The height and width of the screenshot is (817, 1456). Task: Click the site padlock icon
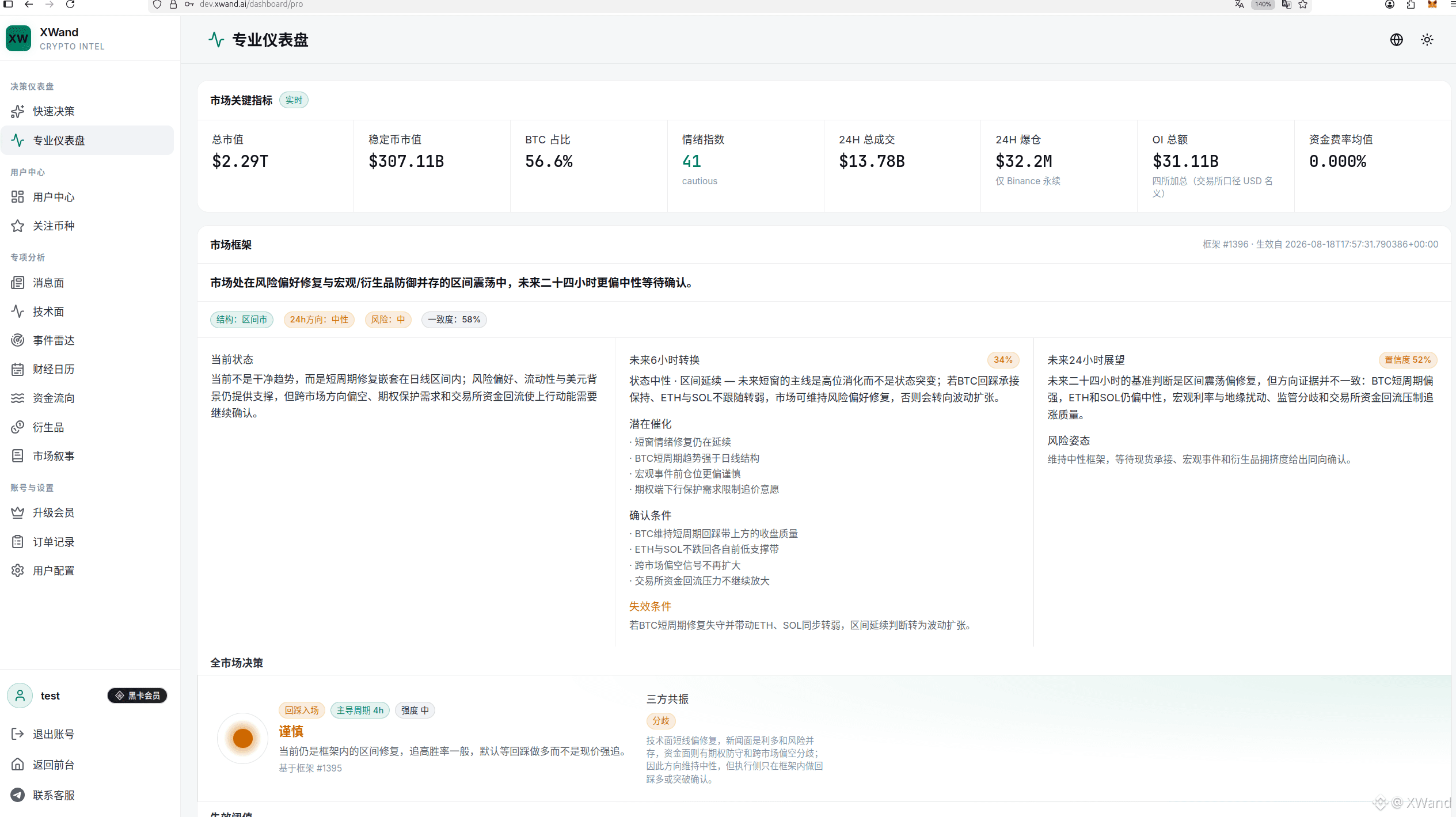coord(173,5)
